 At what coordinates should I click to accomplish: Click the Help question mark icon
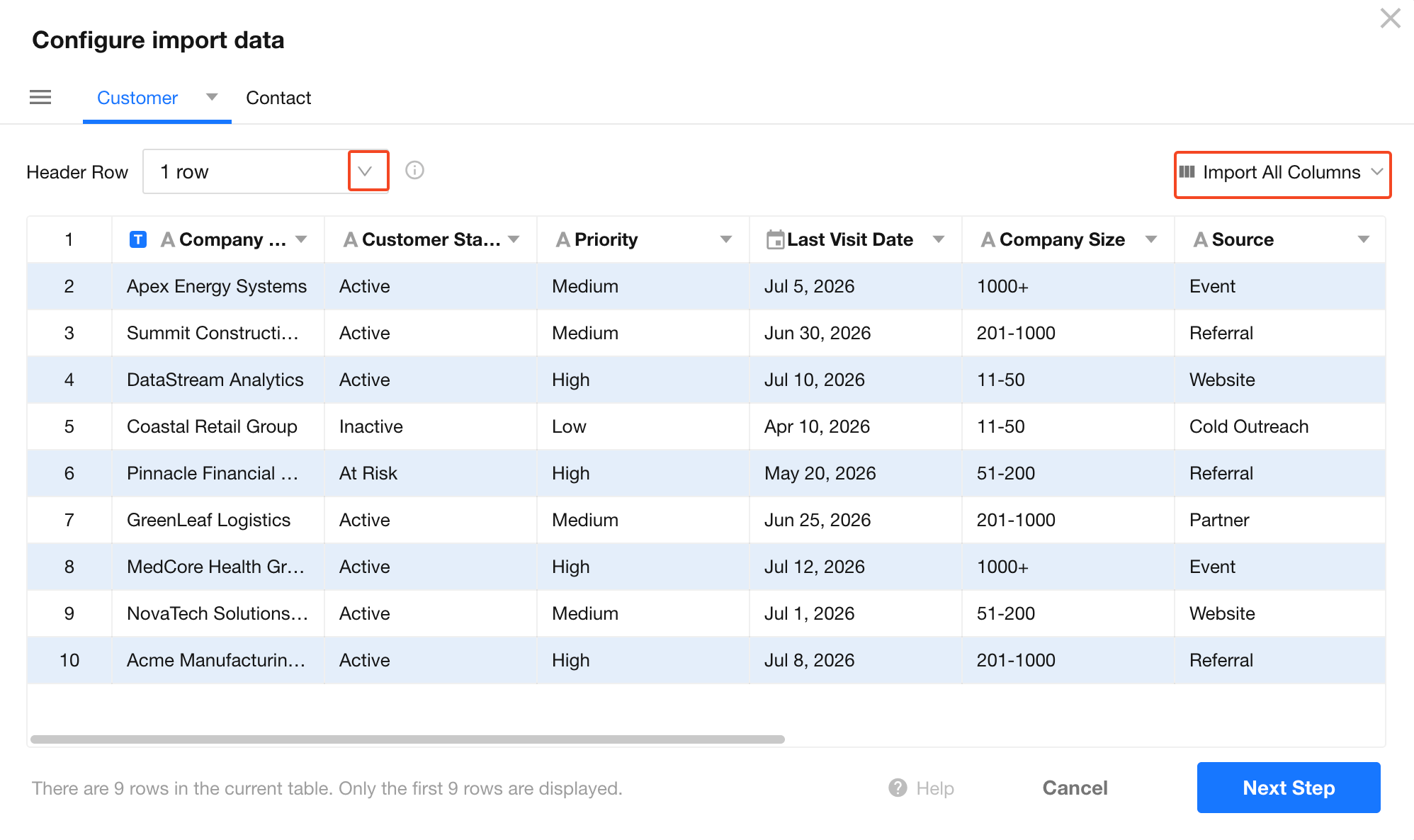click(x=898, y=788)
